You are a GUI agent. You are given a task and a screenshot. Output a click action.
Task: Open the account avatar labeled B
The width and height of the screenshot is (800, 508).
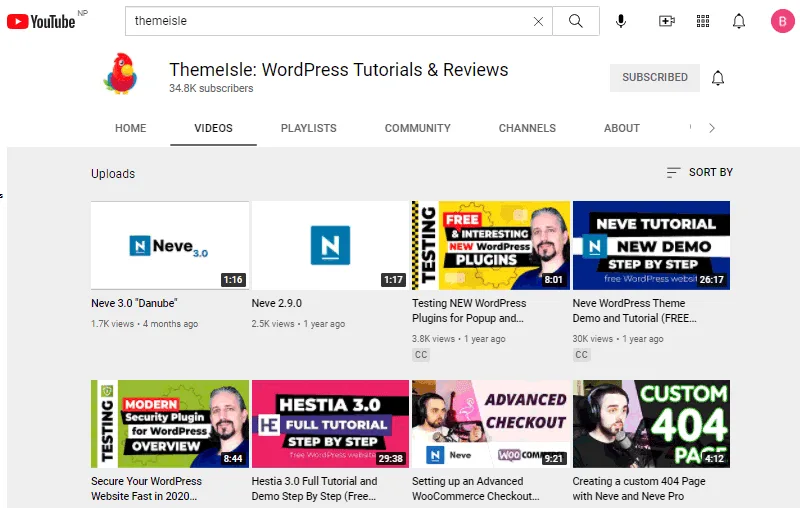click(x=782, y=21)
